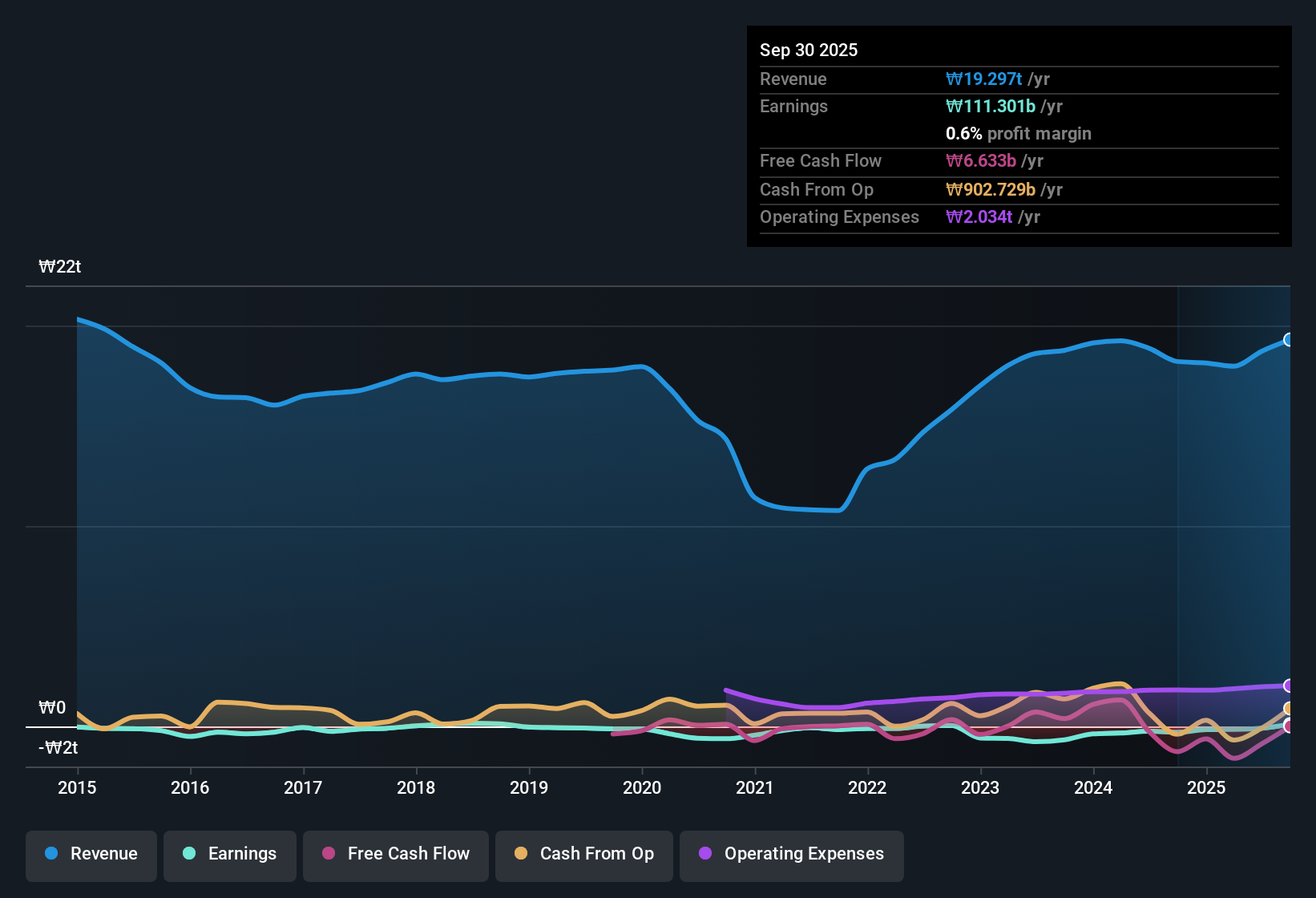Screen dimensions: 1316x898
Task: Click the ₩19.297t revenue value
Action: click(984, 79)
